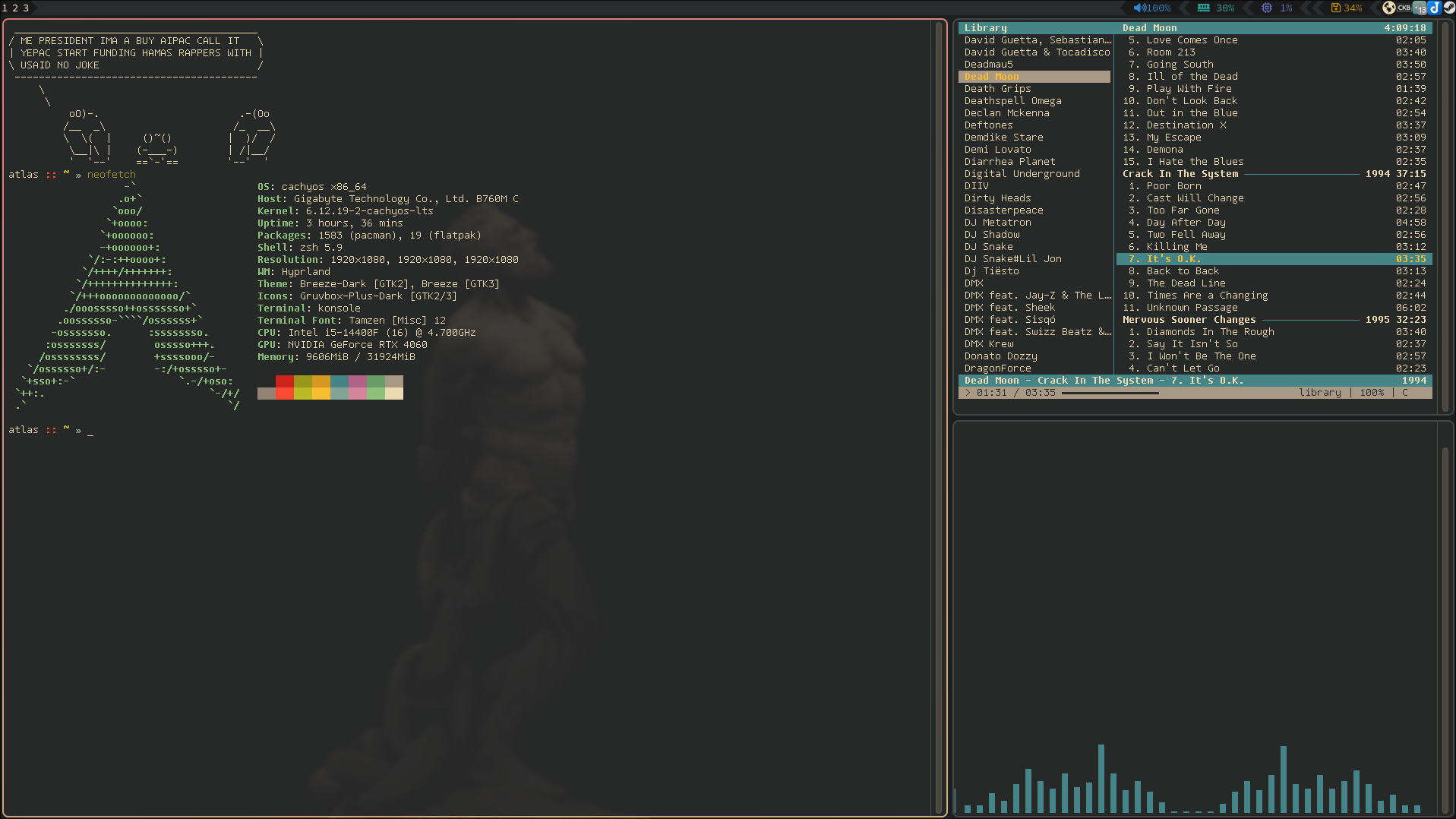Select Digital Underground artist
The image size is (1456, 819).
tap(1034, 174)
